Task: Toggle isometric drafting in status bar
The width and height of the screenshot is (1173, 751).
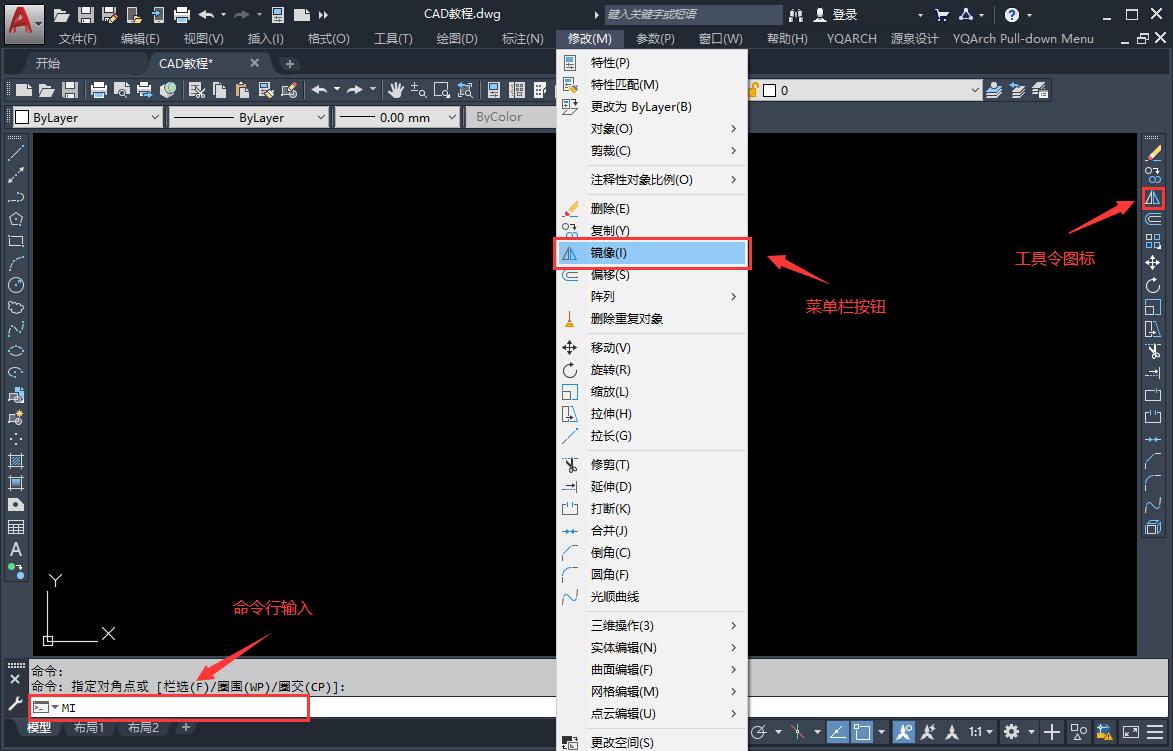Action: click(798, 731)
